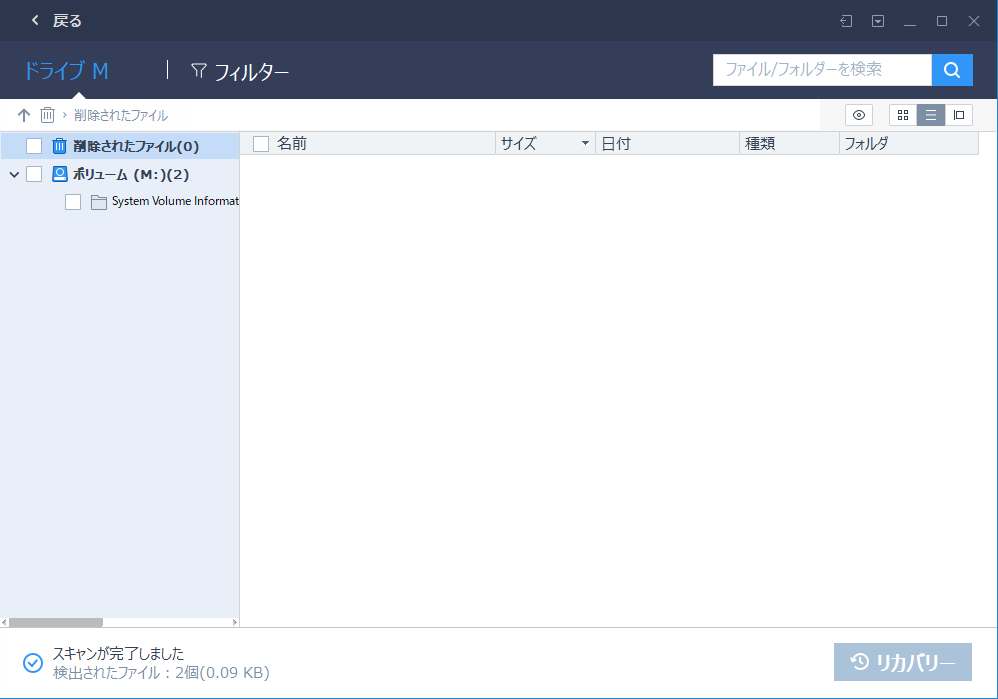Start recovery with the リカバリー button

[x=902, y=662]
